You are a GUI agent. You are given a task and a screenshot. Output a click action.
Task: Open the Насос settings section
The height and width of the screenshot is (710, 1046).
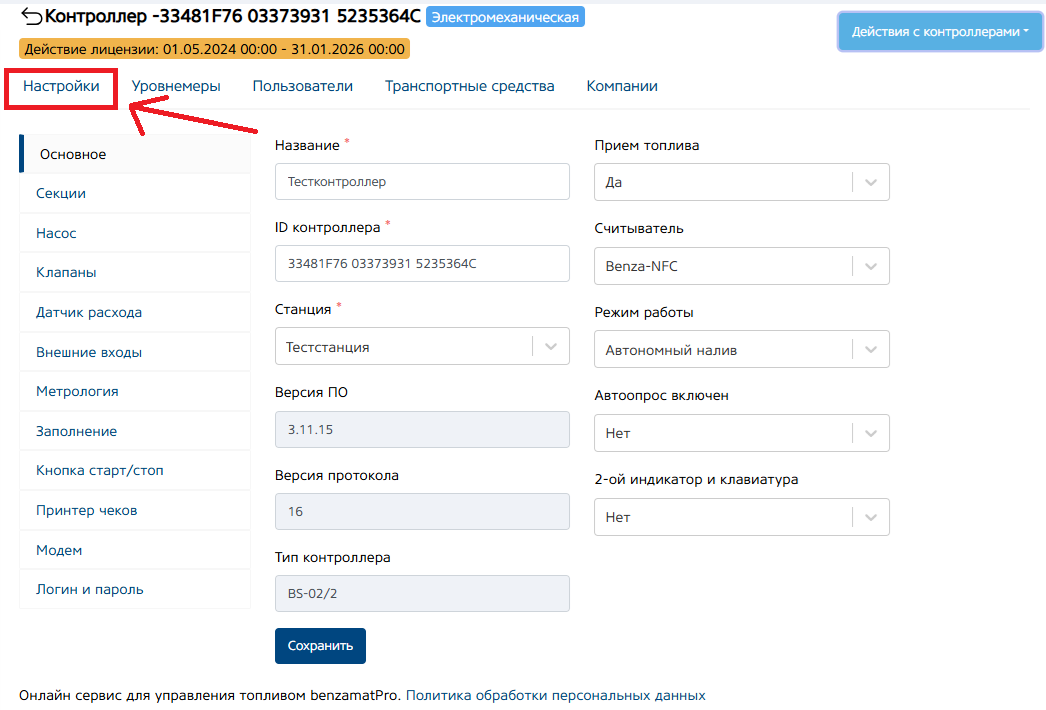coord(56,233)
